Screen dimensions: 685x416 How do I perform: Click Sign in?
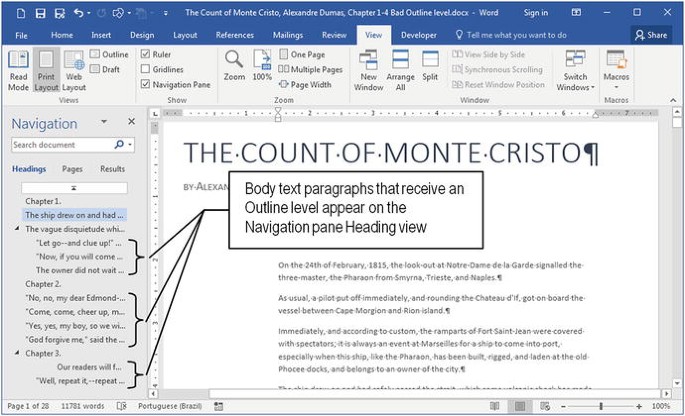coord(536,13)
